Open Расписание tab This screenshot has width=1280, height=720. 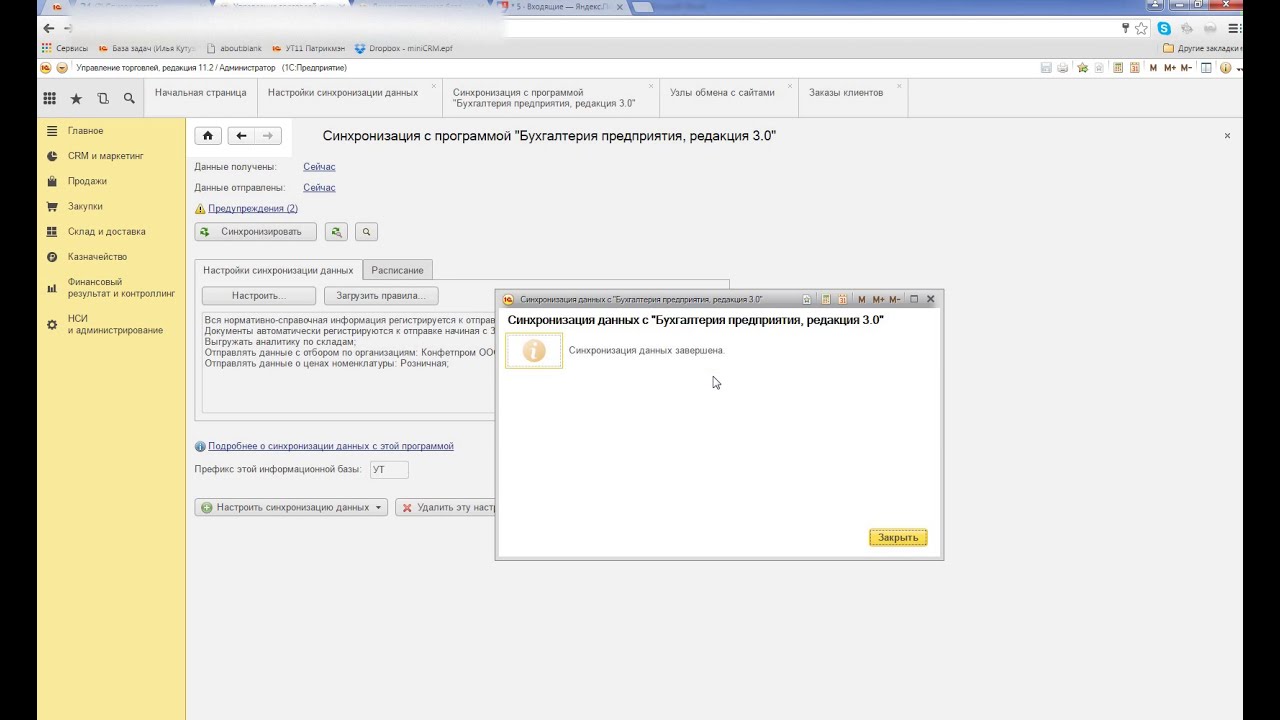tap(397, 270)
